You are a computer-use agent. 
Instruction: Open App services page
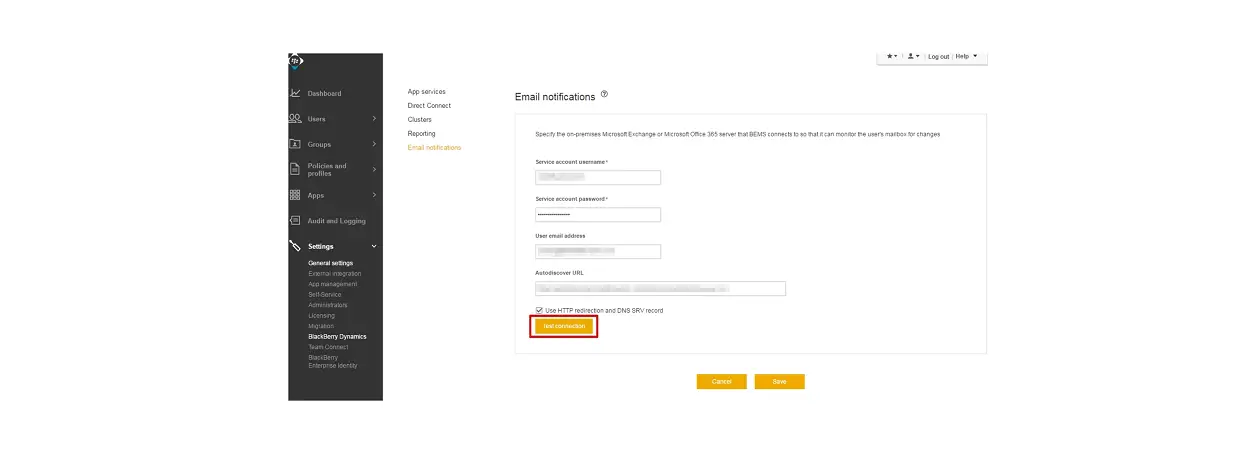tap(427, 92)
